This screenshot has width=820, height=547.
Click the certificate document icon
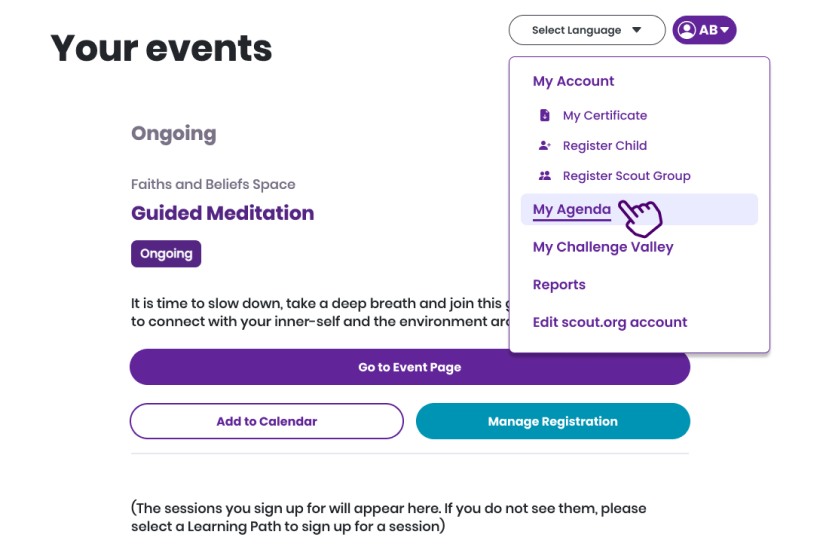(544, 116)
